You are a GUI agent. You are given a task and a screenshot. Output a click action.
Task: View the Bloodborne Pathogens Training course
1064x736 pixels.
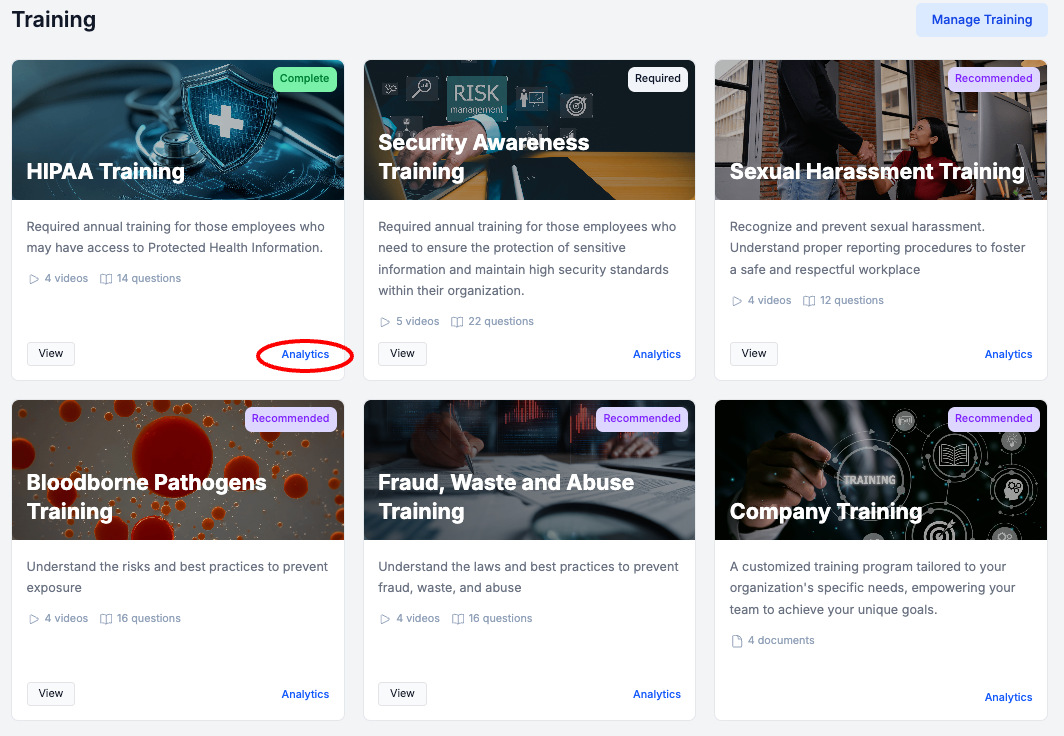point(51,693)
